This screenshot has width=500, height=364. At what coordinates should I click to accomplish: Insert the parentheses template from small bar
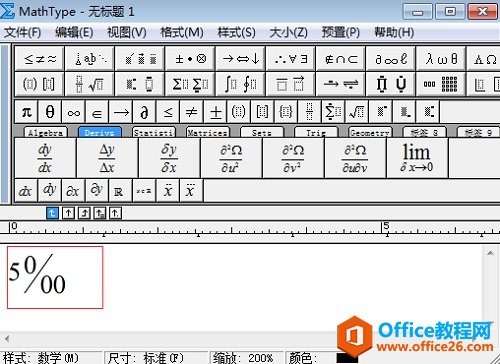click(x=239, y=112)
